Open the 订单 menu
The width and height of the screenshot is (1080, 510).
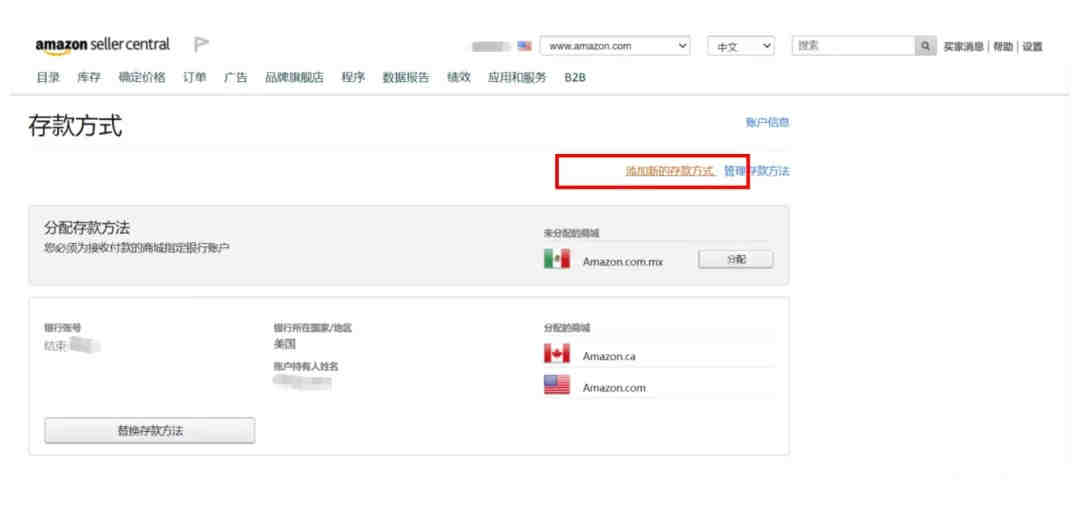coord(194,78)
